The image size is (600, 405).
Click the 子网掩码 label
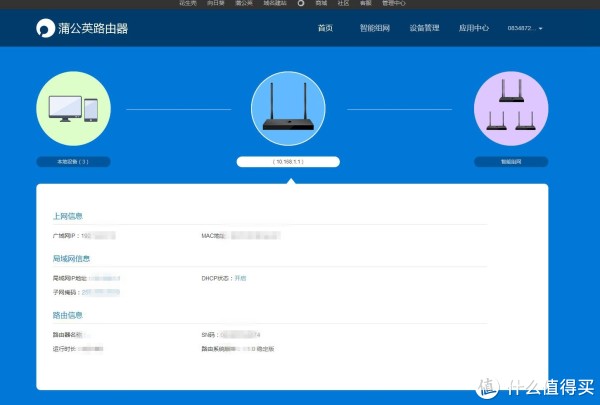(x=66, y=292)
